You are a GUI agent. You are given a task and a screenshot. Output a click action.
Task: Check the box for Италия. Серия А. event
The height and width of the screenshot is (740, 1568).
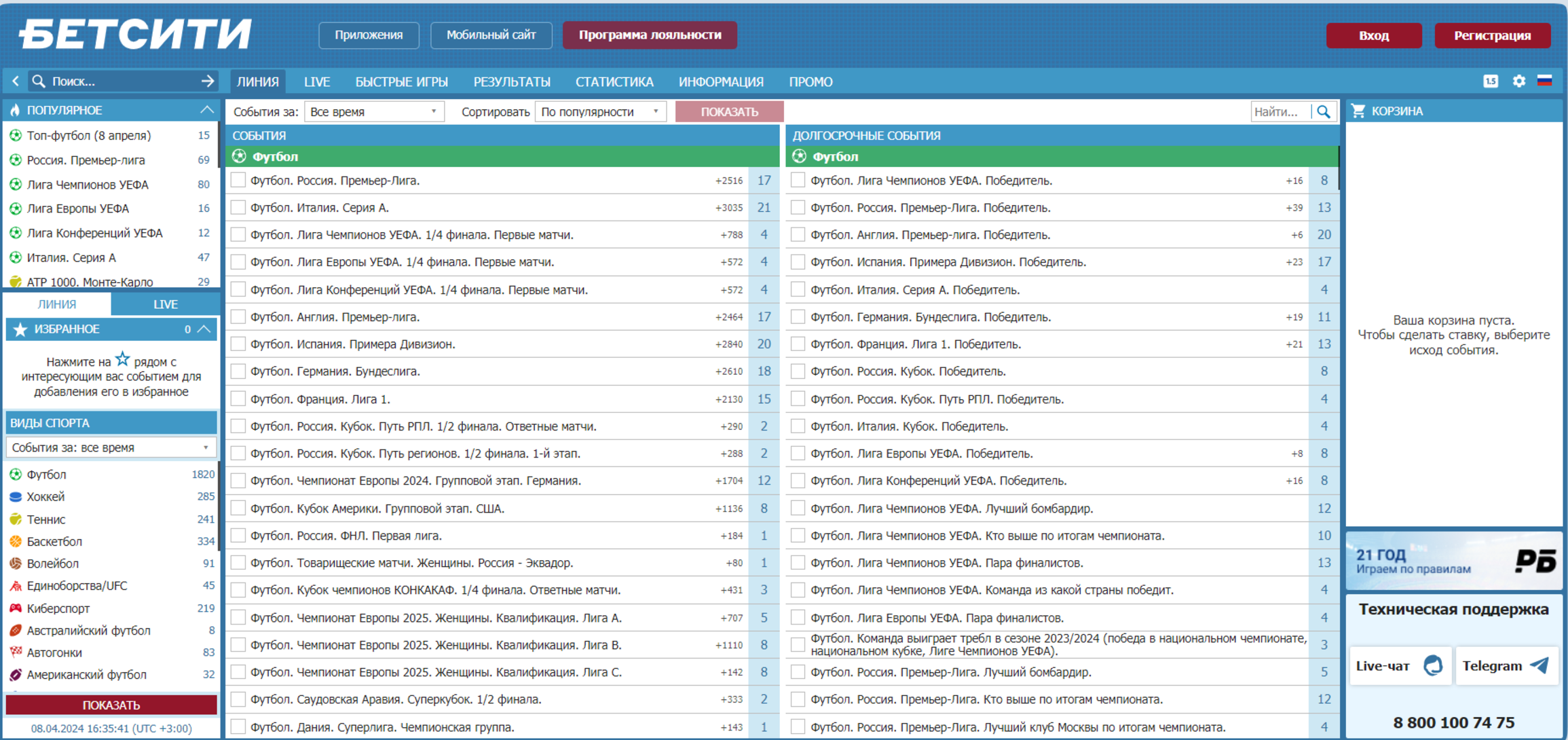(238, 207)
